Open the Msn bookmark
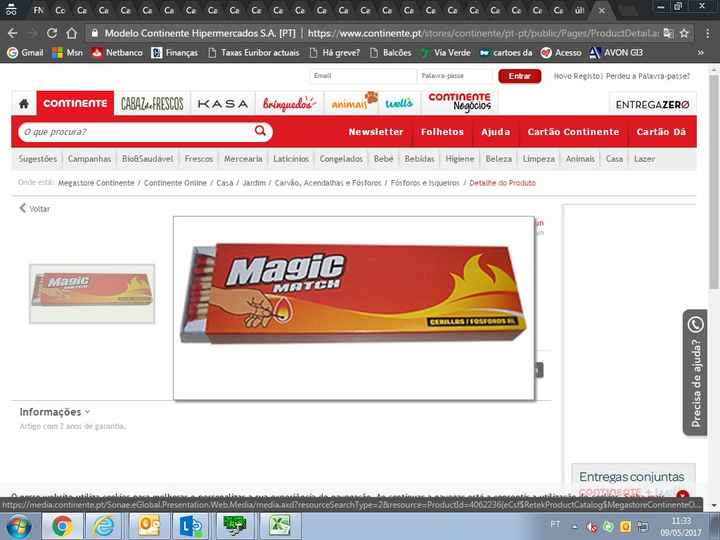This screenshot has width=720, height=540. coord(68,53)
